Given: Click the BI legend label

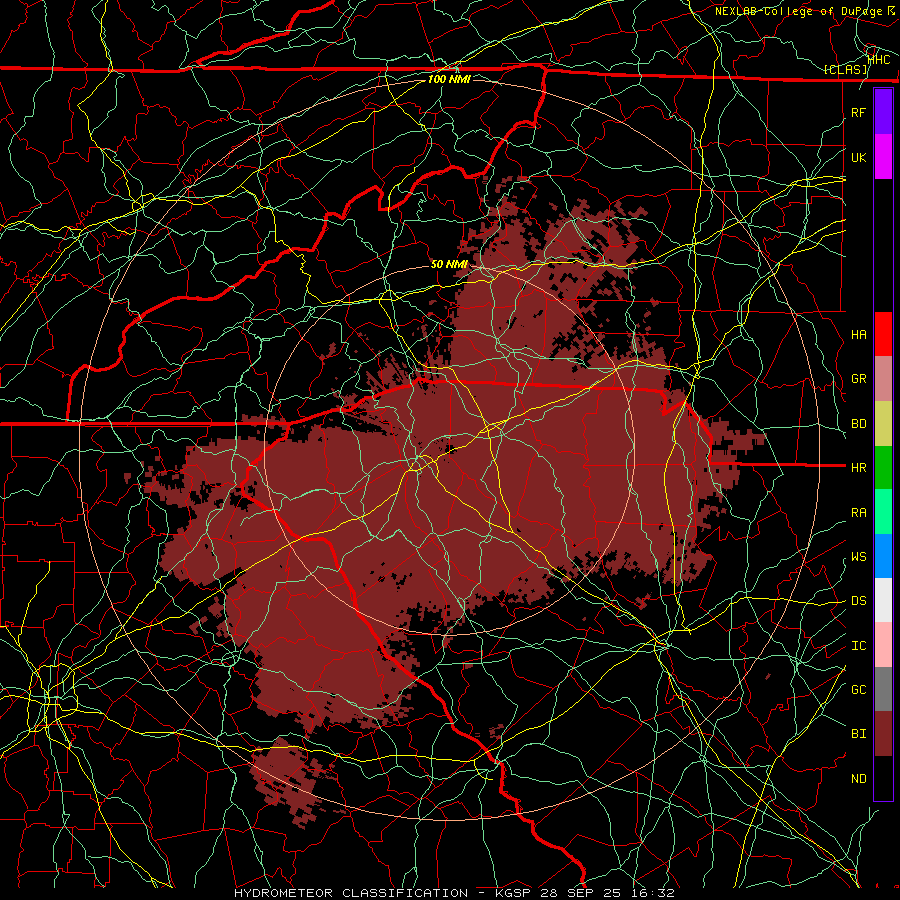Looking at the screenshot, I should (858, 734).
